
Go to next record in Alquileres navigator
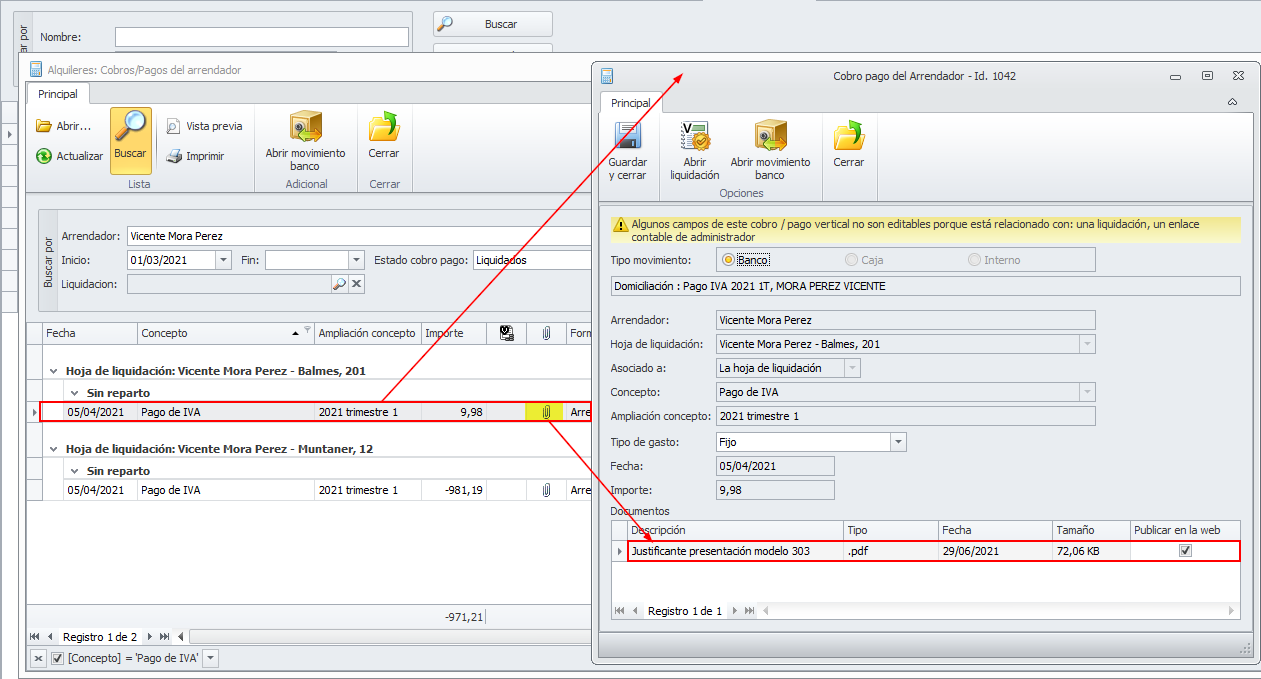pos(151,636)
